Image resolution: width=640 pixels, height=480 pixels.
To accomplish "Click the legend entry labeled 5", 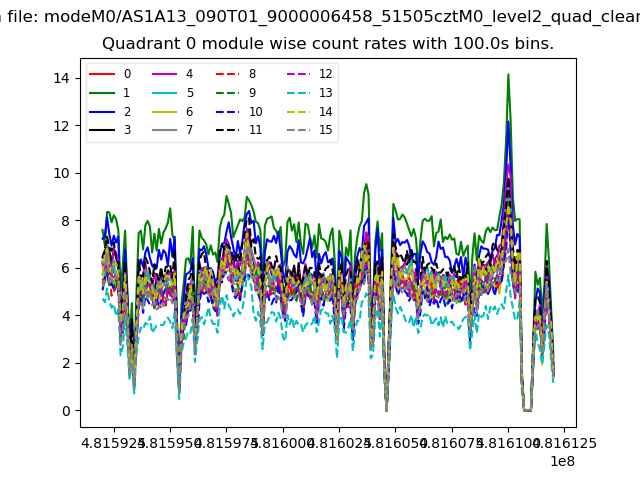I will (173, 93).
